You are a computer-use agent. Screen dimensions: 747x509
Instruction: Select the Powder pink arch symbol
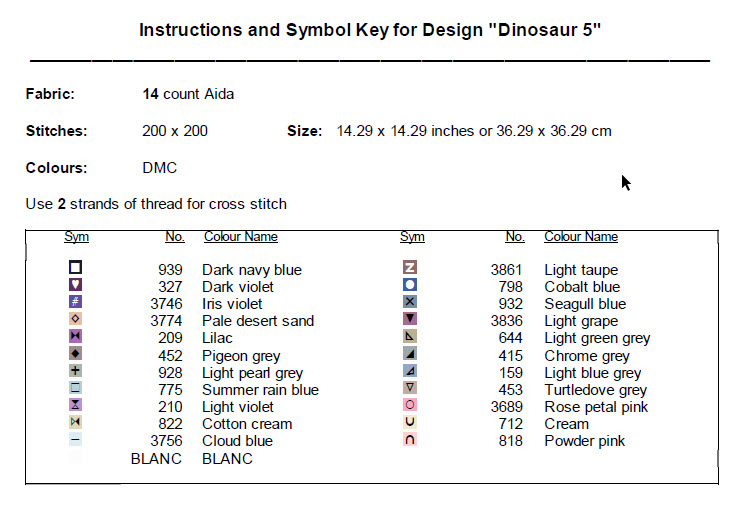tap(409, 439)
